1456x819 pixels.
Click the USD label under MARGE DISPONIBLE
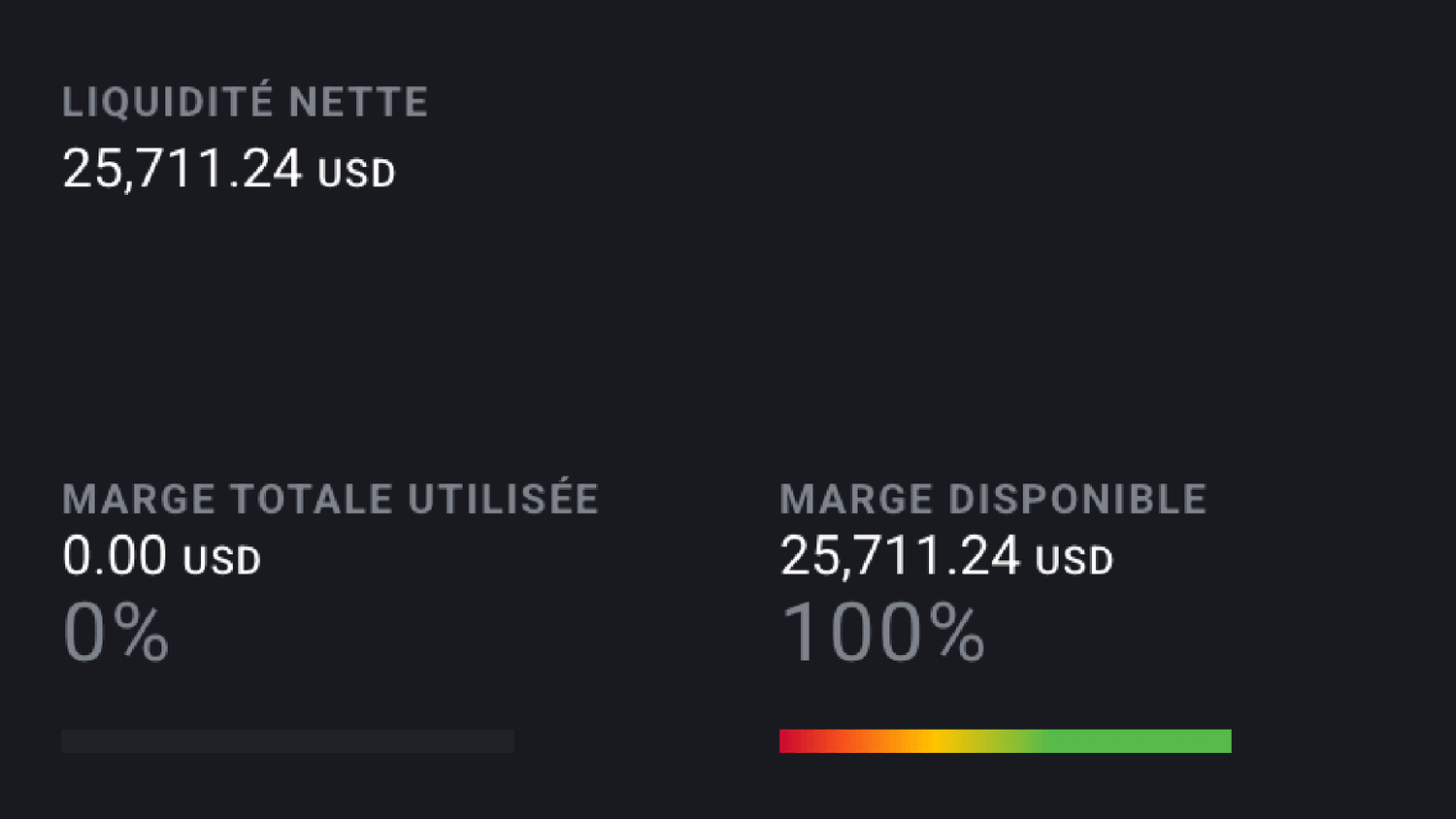[1075, 561]
